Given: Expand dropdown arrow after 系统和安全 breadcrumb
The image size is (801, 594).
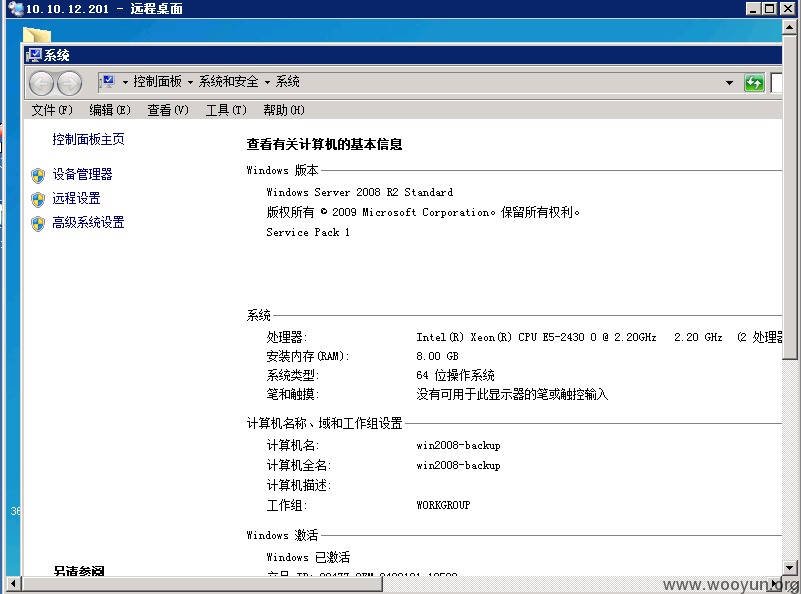Looking at the screenshot, I should pyautogui.click(x=267, y=82).
